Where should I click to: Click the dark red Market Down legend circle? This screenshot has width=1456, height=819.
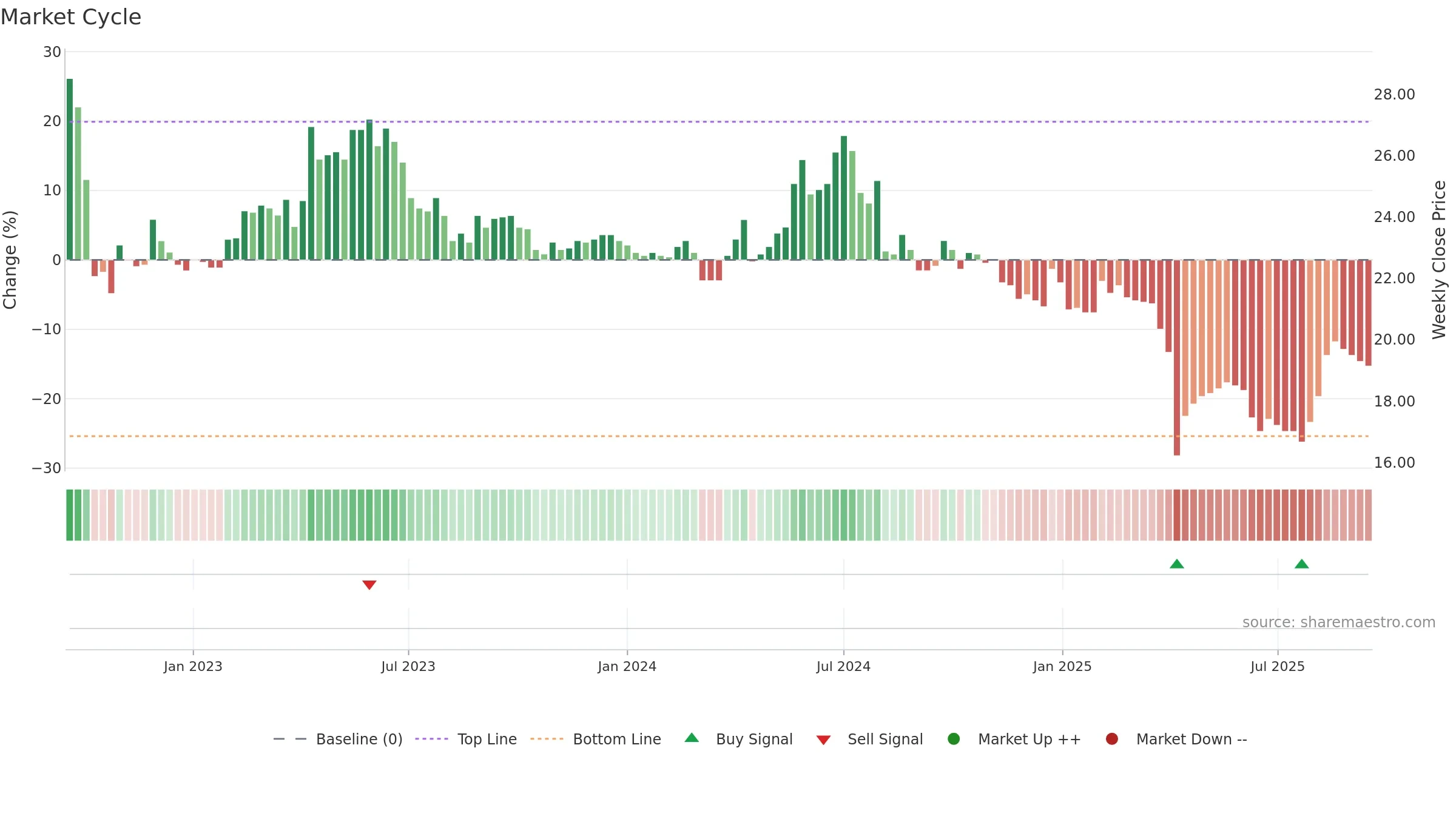(x=1112, y=739)
